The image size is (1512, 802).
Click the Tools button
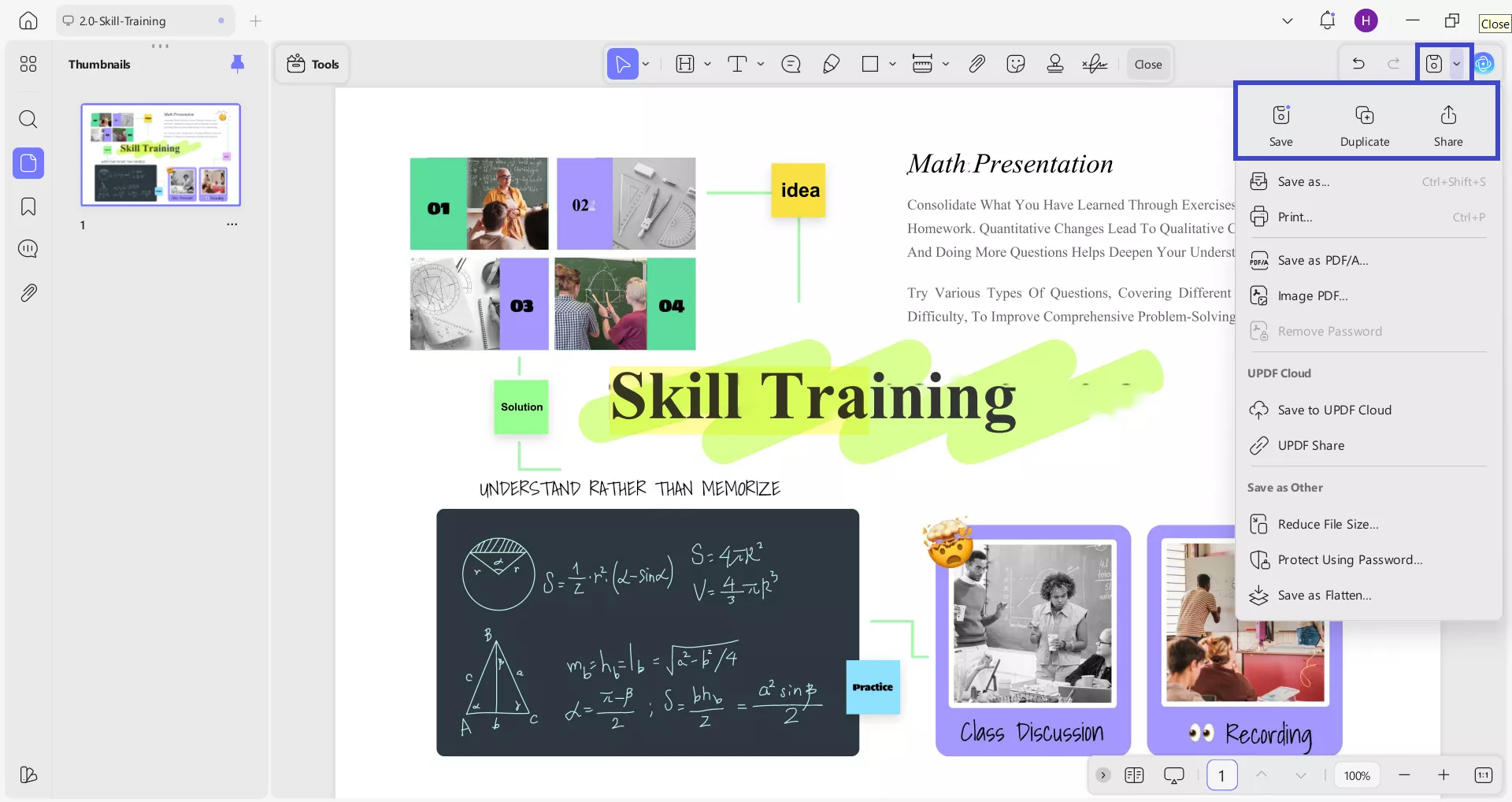313,65
